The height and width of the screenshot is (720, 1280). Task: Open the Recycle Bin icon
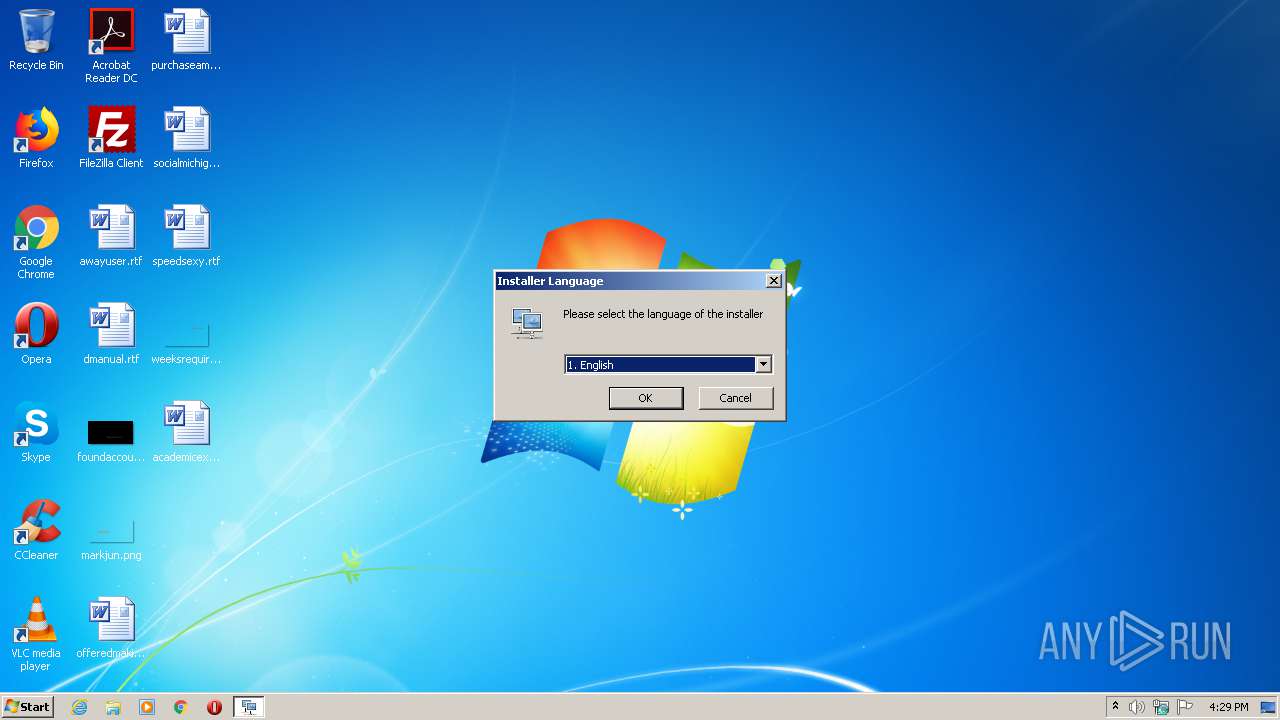coord(36,40)
